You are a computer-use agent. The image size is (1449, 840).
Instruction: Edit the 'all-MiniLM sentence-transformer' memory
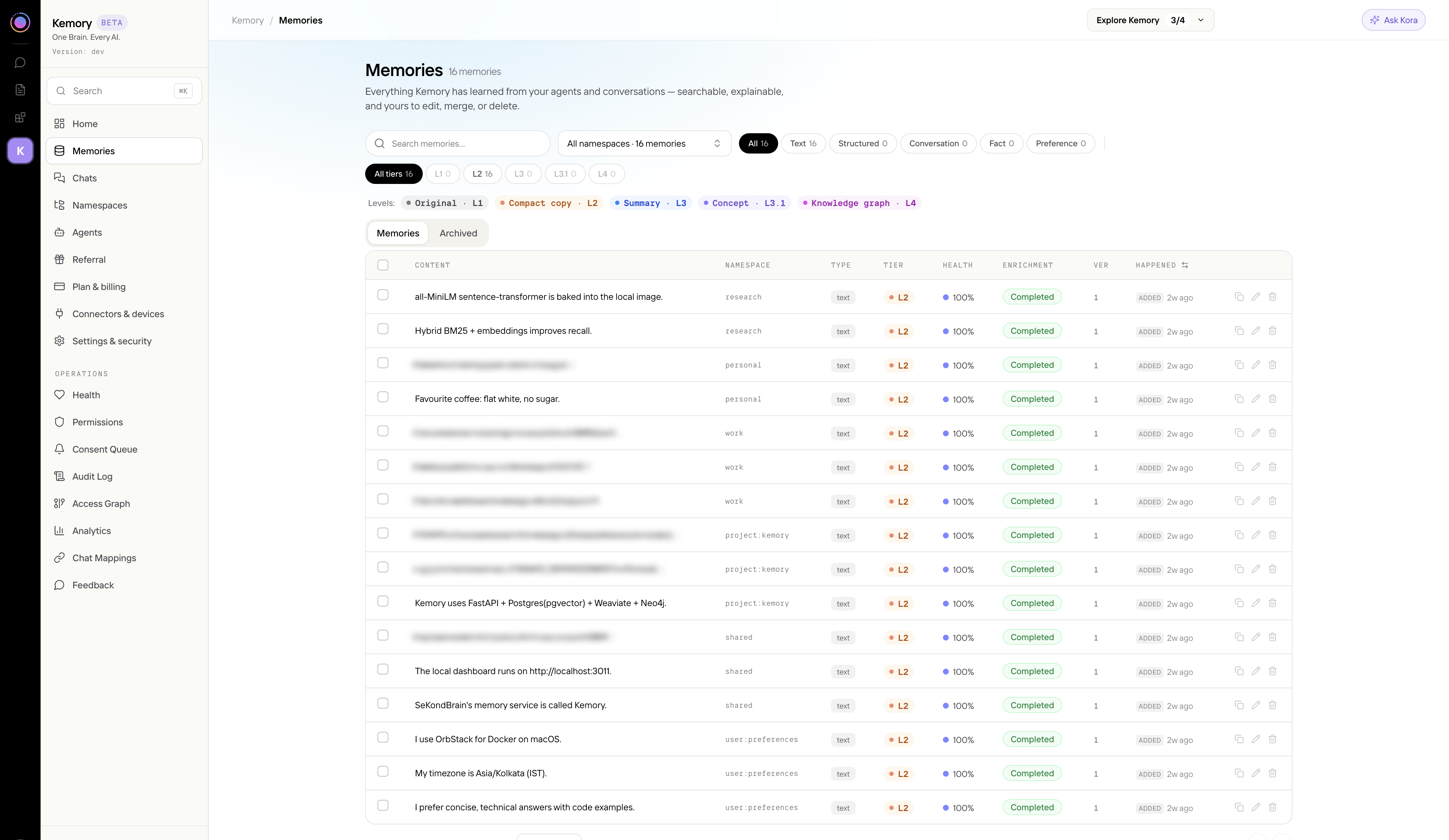pyautogui.click(x=1256, y=297)
